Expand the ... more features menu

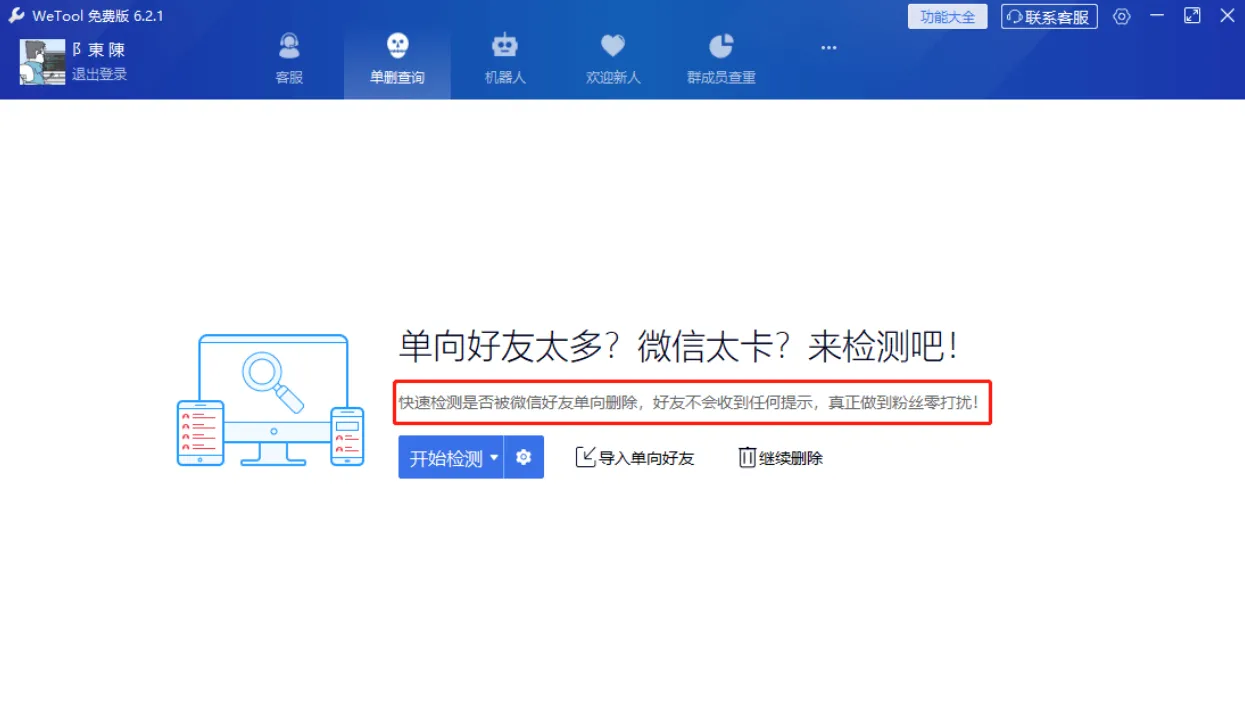828,47
